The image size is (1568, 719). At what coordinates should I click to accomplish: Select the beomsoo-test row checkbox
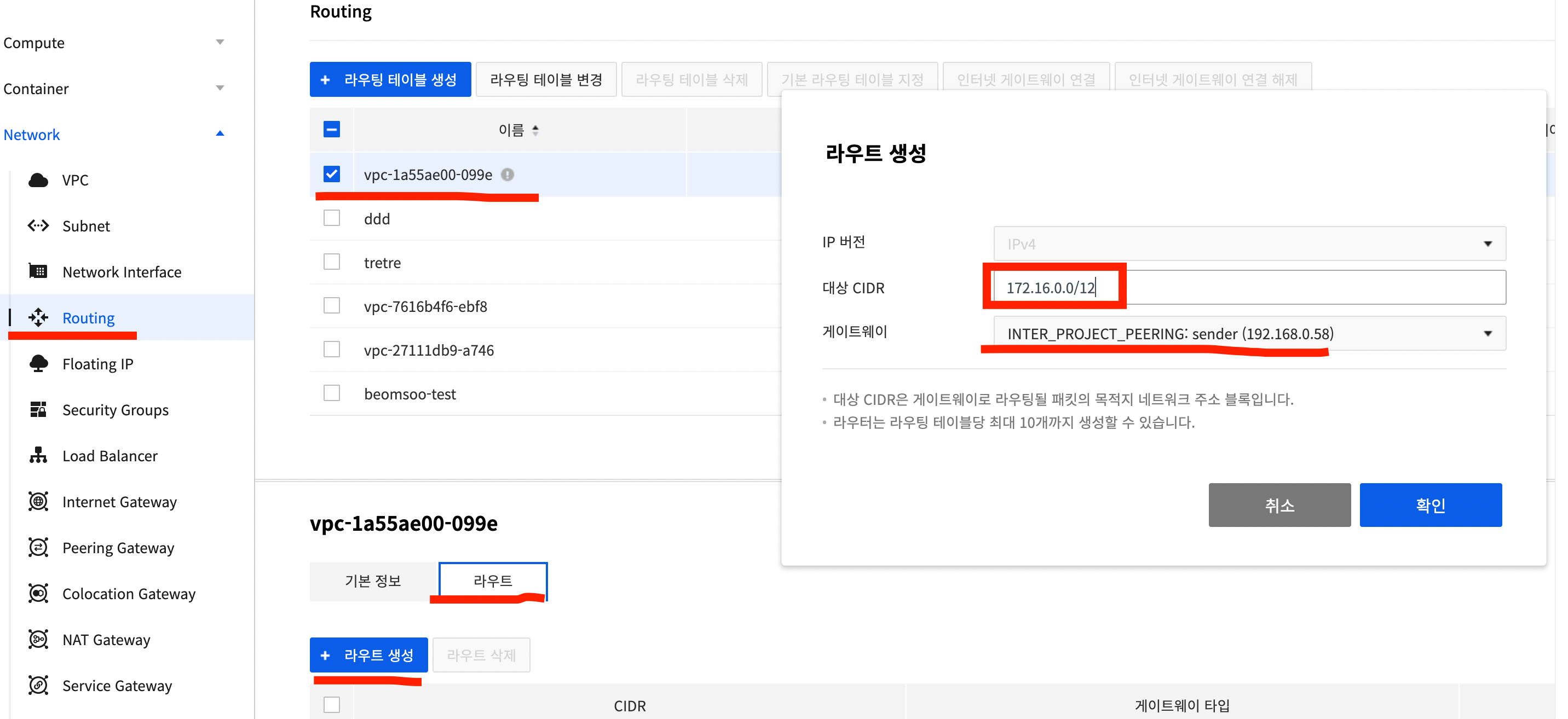(332, 393)
